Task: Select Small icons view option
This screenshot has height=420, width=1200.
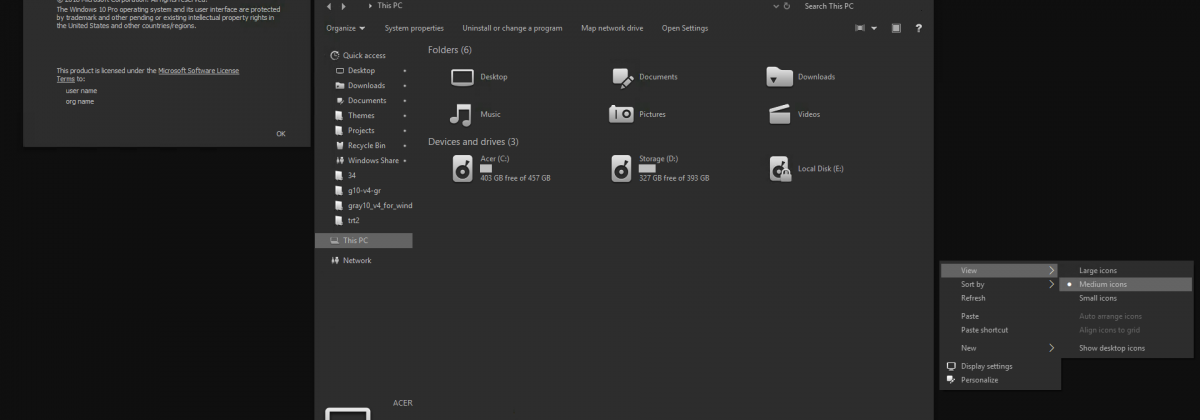Action: tap(1128, 298)
